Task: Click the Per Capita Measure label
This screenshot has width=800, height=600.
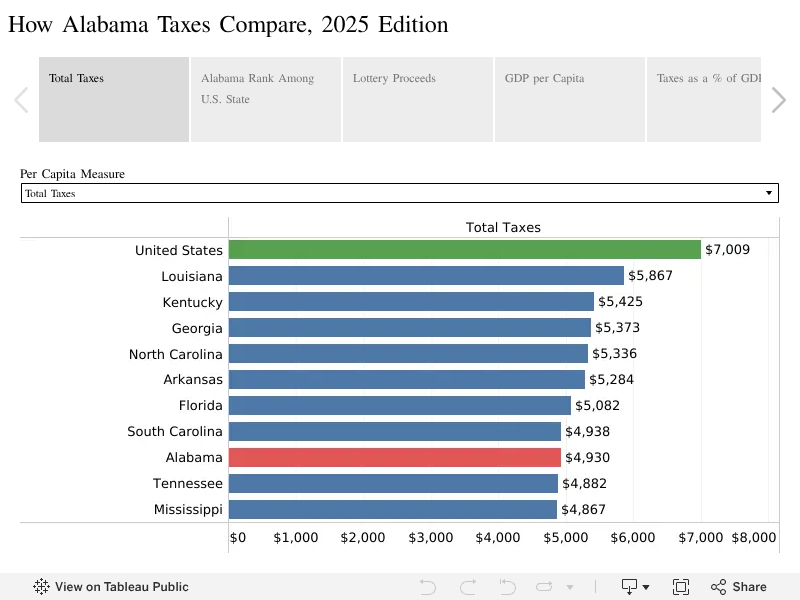Action: 72,174
